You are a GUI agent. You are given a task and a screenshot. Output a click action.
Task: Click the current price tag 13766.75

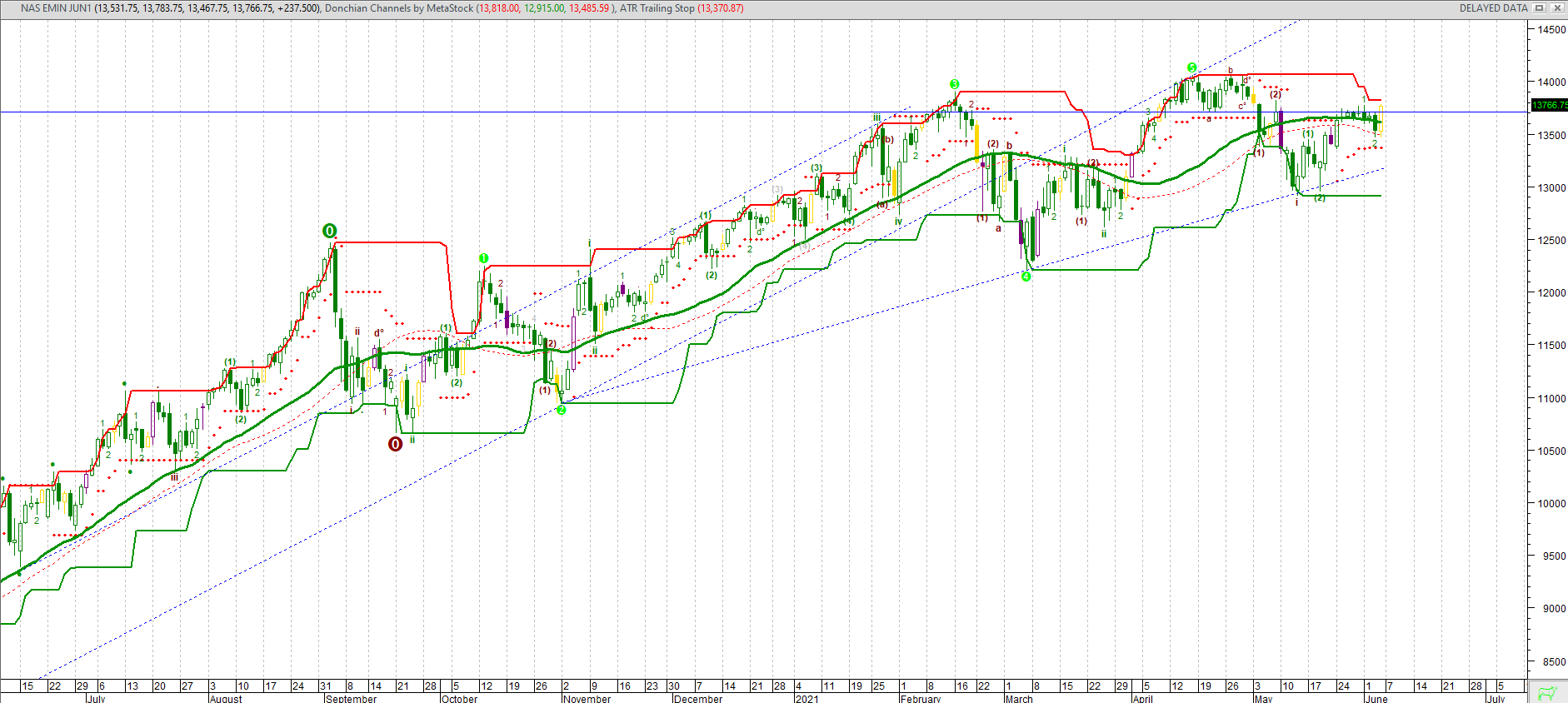click(1550, 105)
